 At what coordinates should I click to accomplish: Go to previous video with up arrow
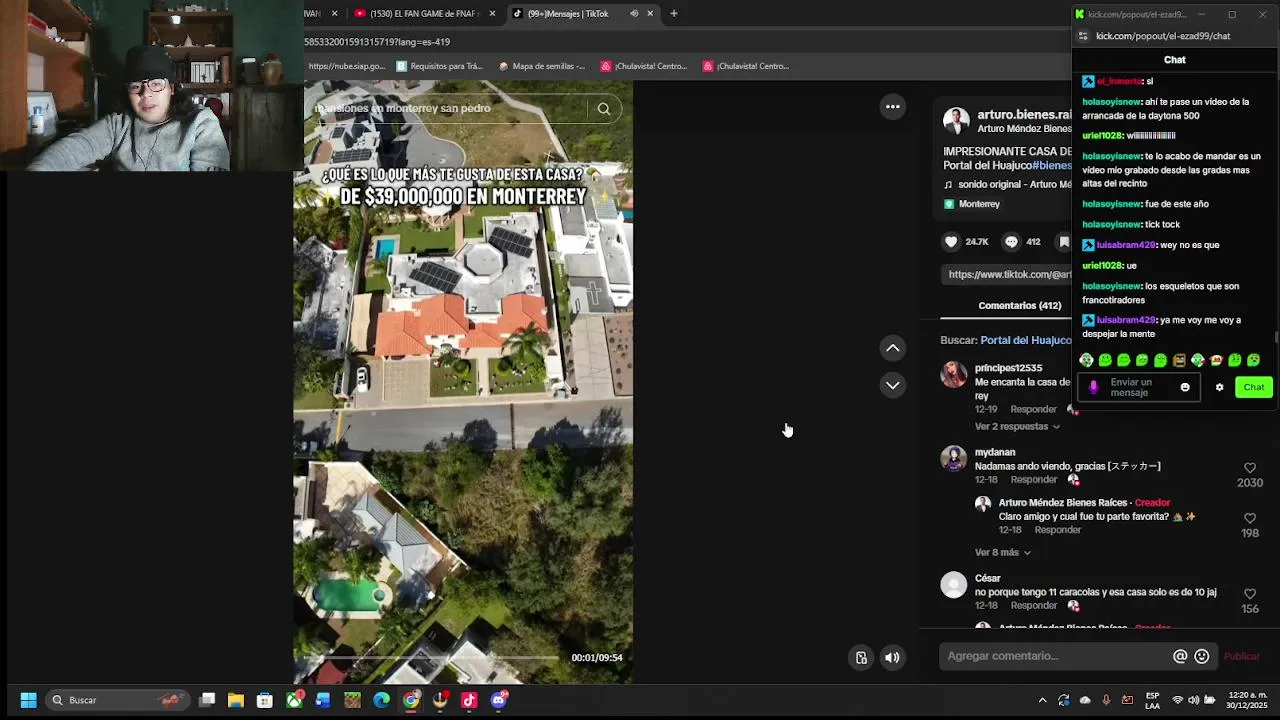coord(893,348)
